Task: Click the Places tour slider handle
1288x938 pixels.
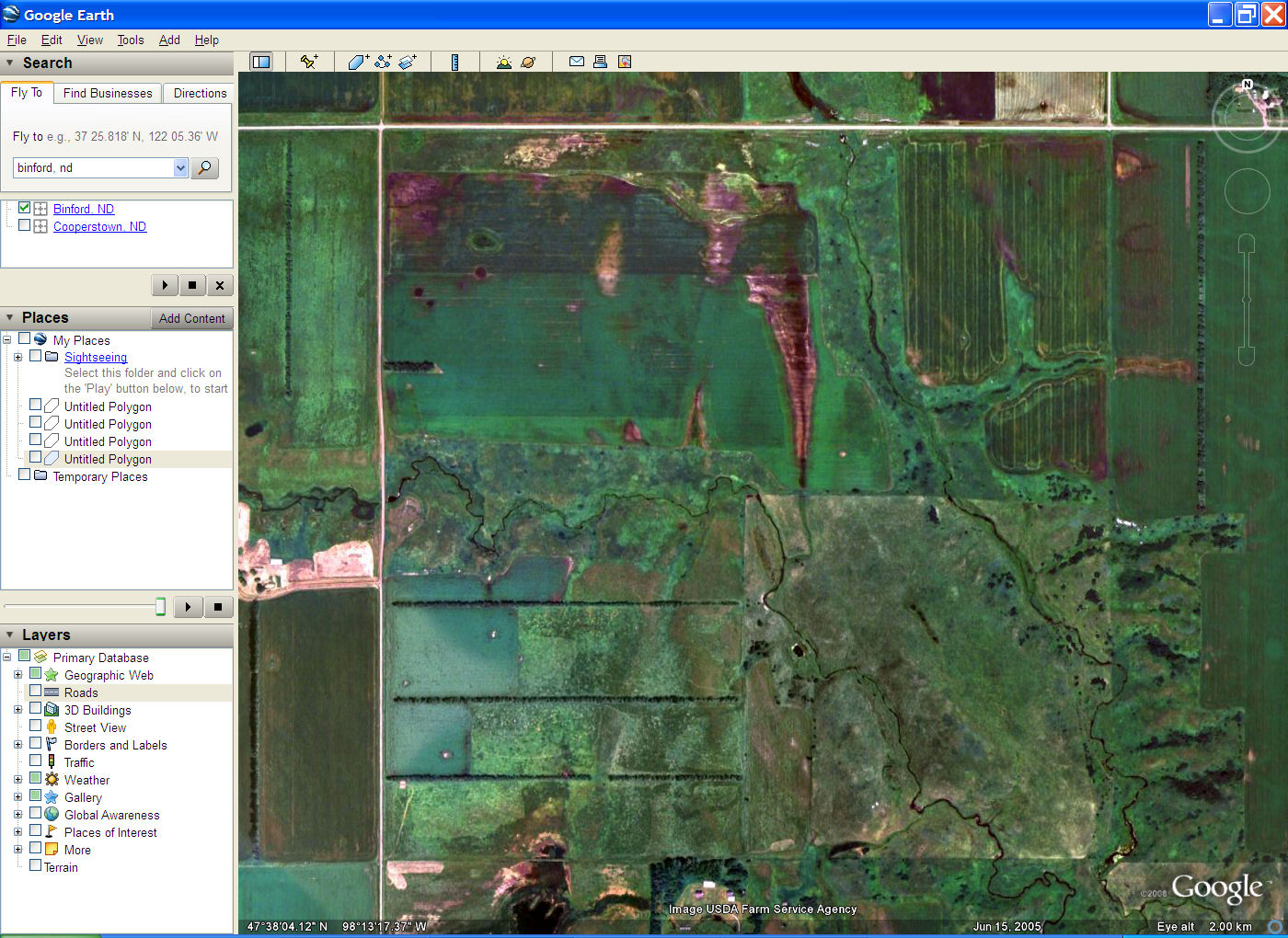Action: point(160,606)
